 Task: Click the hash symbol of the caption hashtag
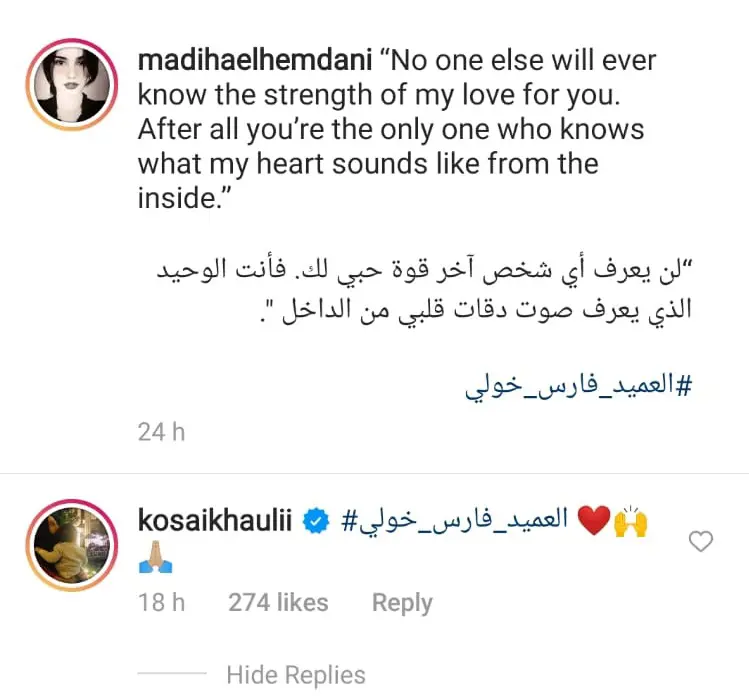pyautogui.click(x=684, y=385)
